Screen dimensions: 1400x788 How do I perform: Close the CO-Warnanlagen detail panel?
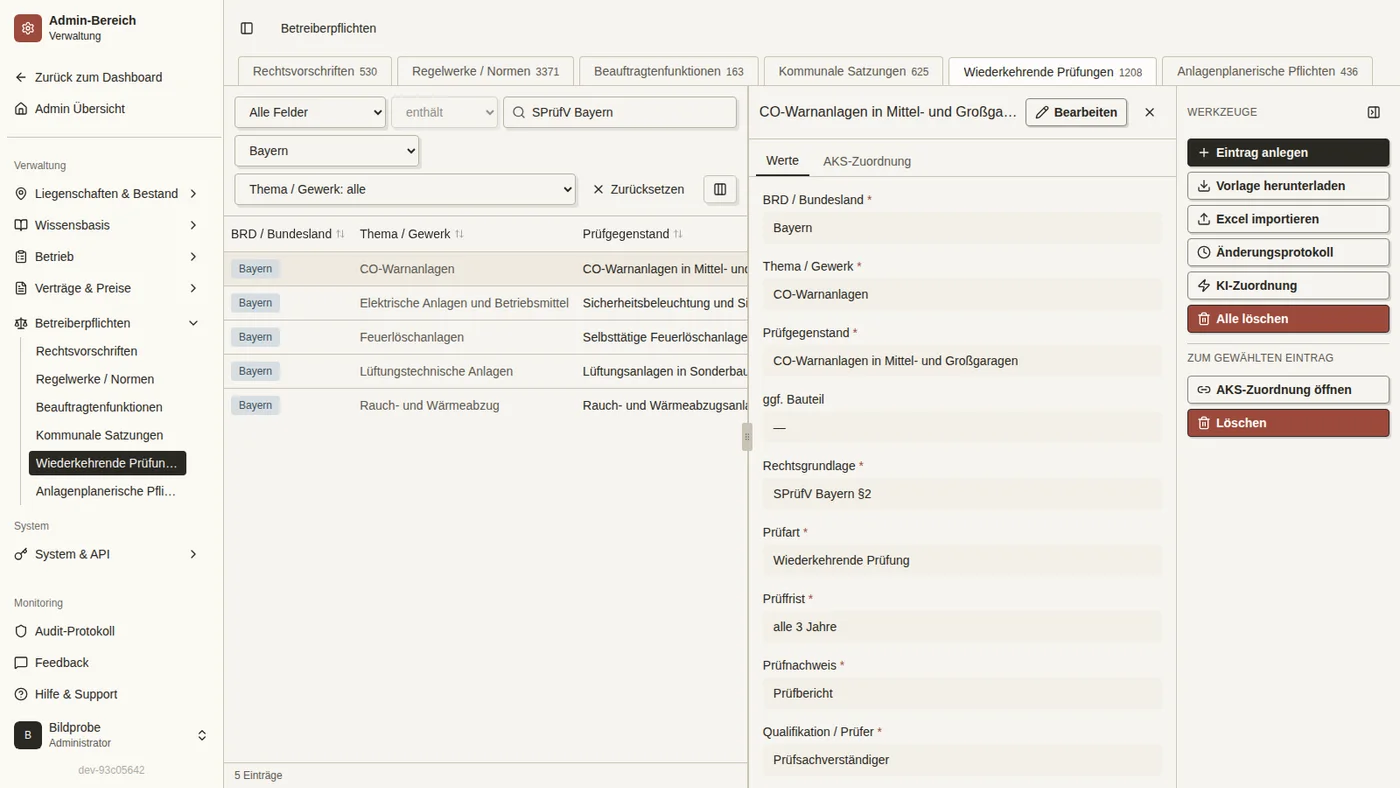tap(1149, 112)
